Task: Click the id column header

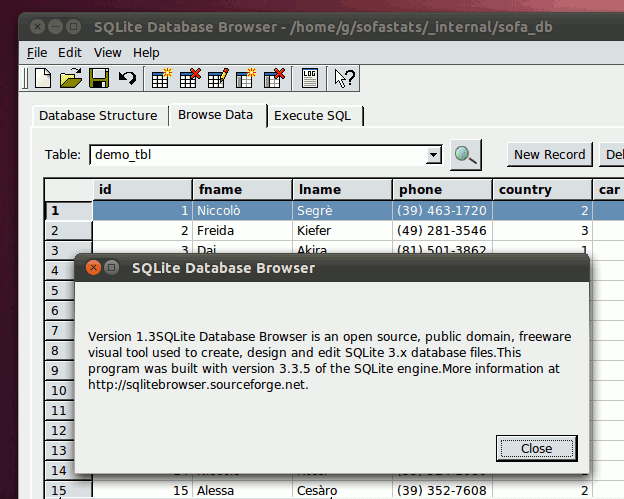Action: [x=142, y=189]
